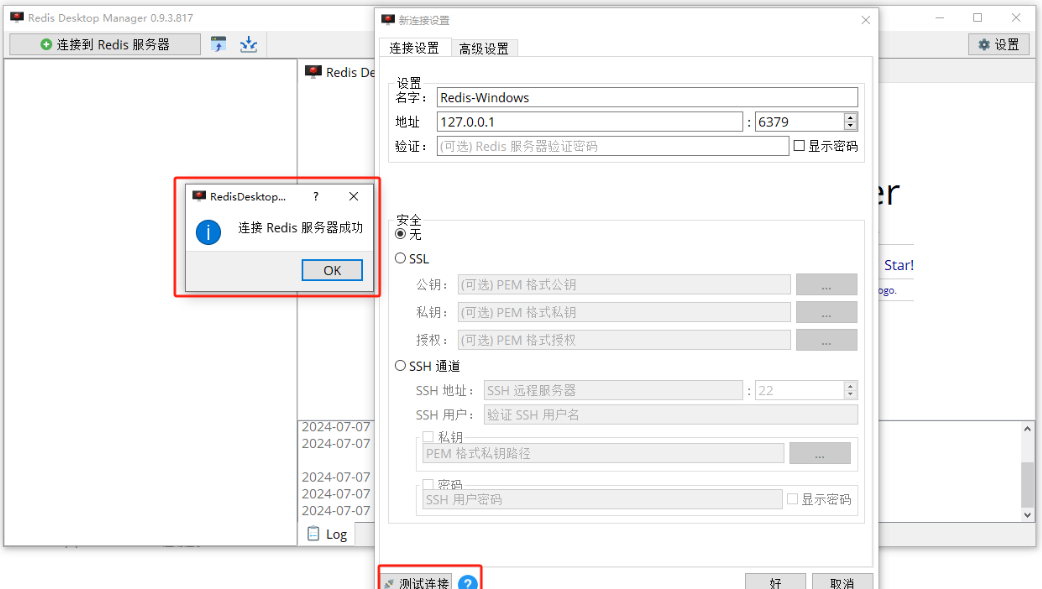Click the 验证 password field
The height and width of the screenshot is (589, 1042).
pyautogui.click(x=613, y=146)
